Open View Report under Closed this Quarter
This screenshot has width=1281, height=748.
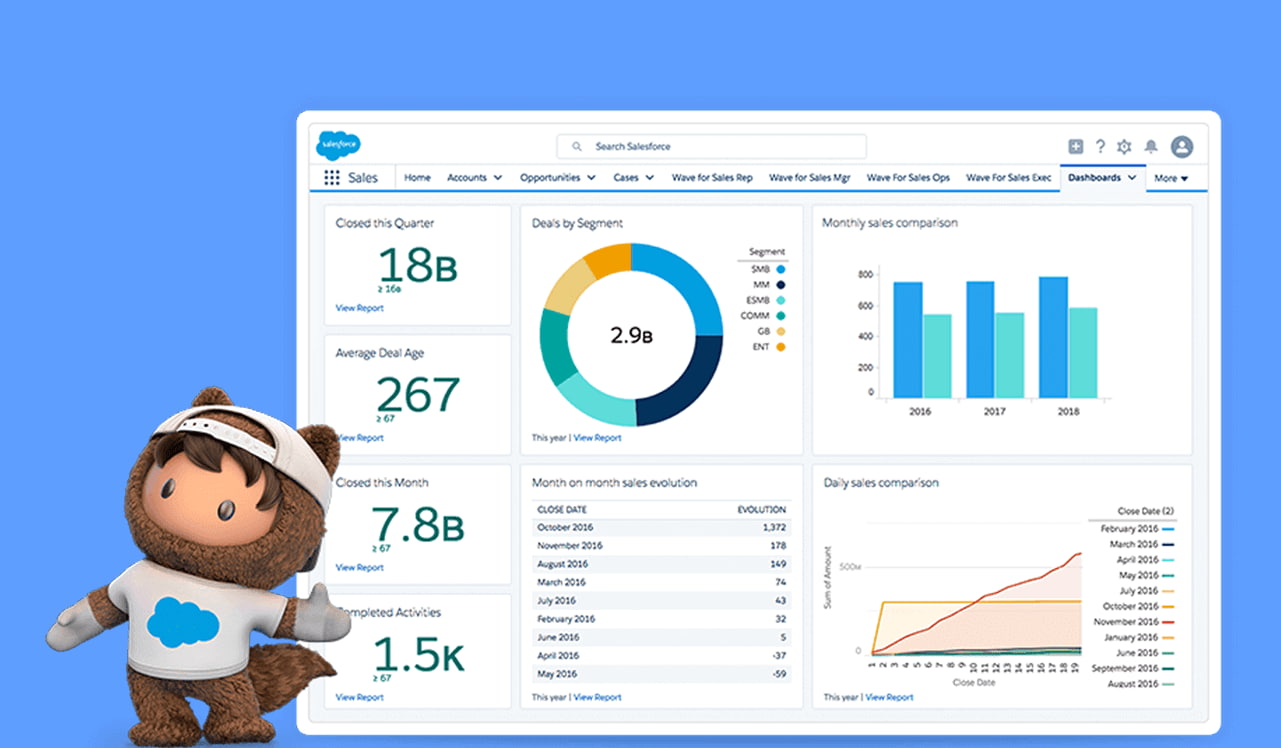(359, 308)
